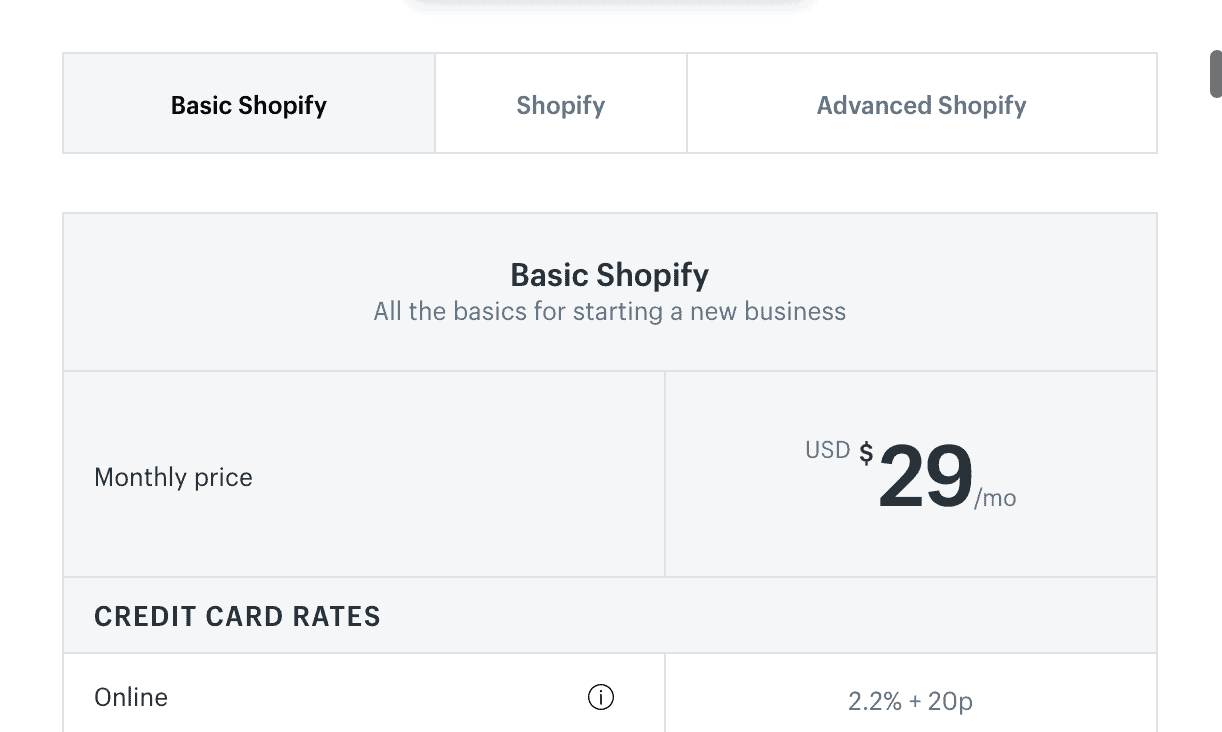Click the Basic Shopify plan heading

[x=610, y=275]
